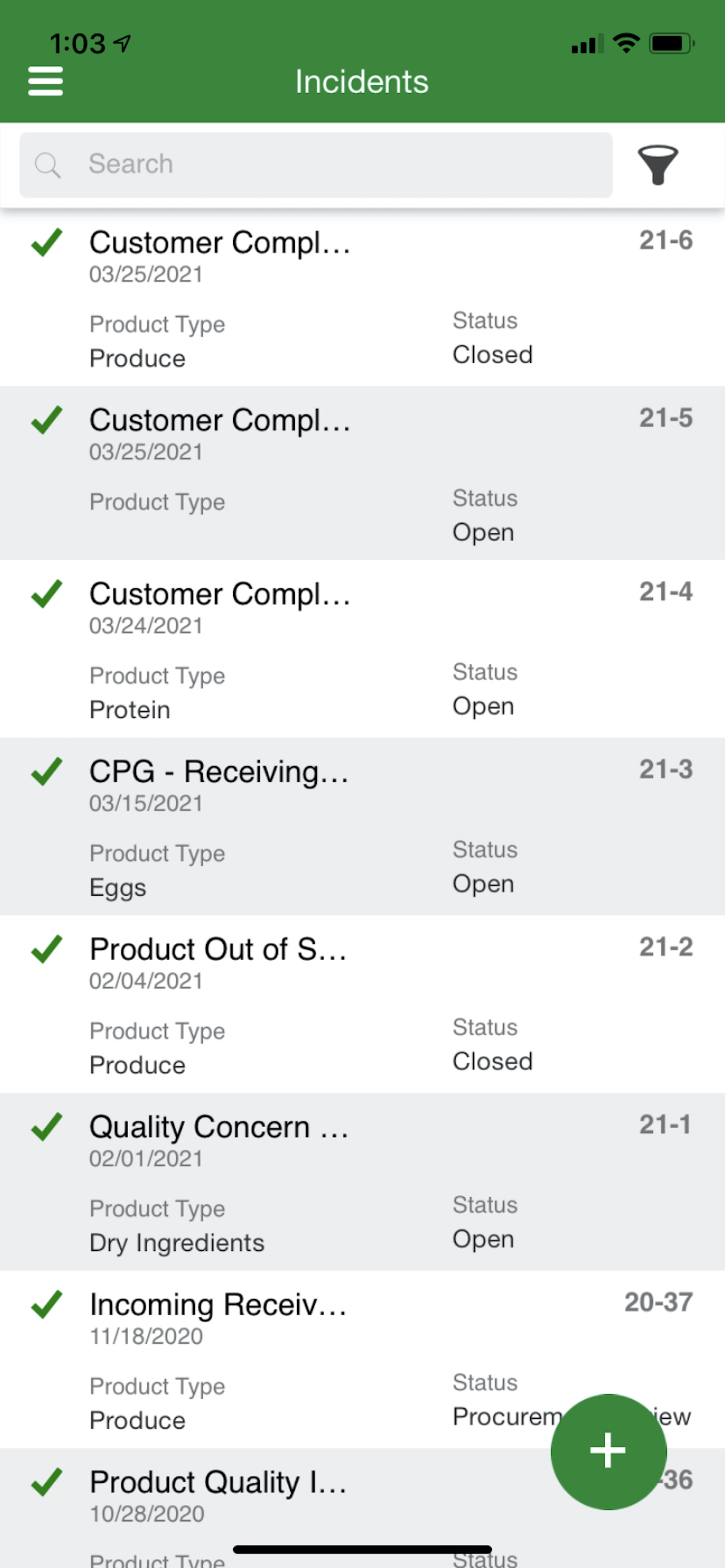Tap the checkmark on incident 21-6
The image size is (725, 1568).
47,242
